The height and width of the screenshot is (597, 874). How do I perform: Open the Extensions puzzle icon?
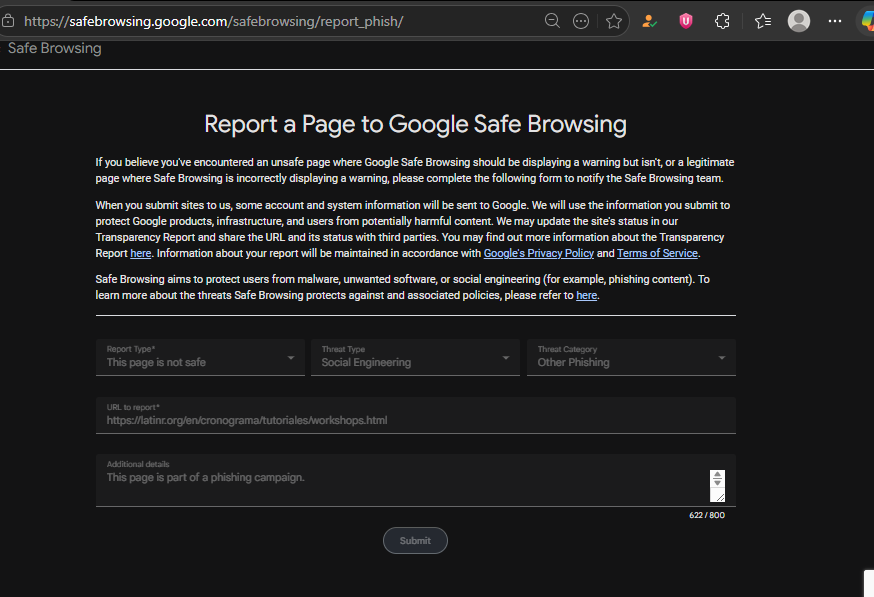[722, 21]
